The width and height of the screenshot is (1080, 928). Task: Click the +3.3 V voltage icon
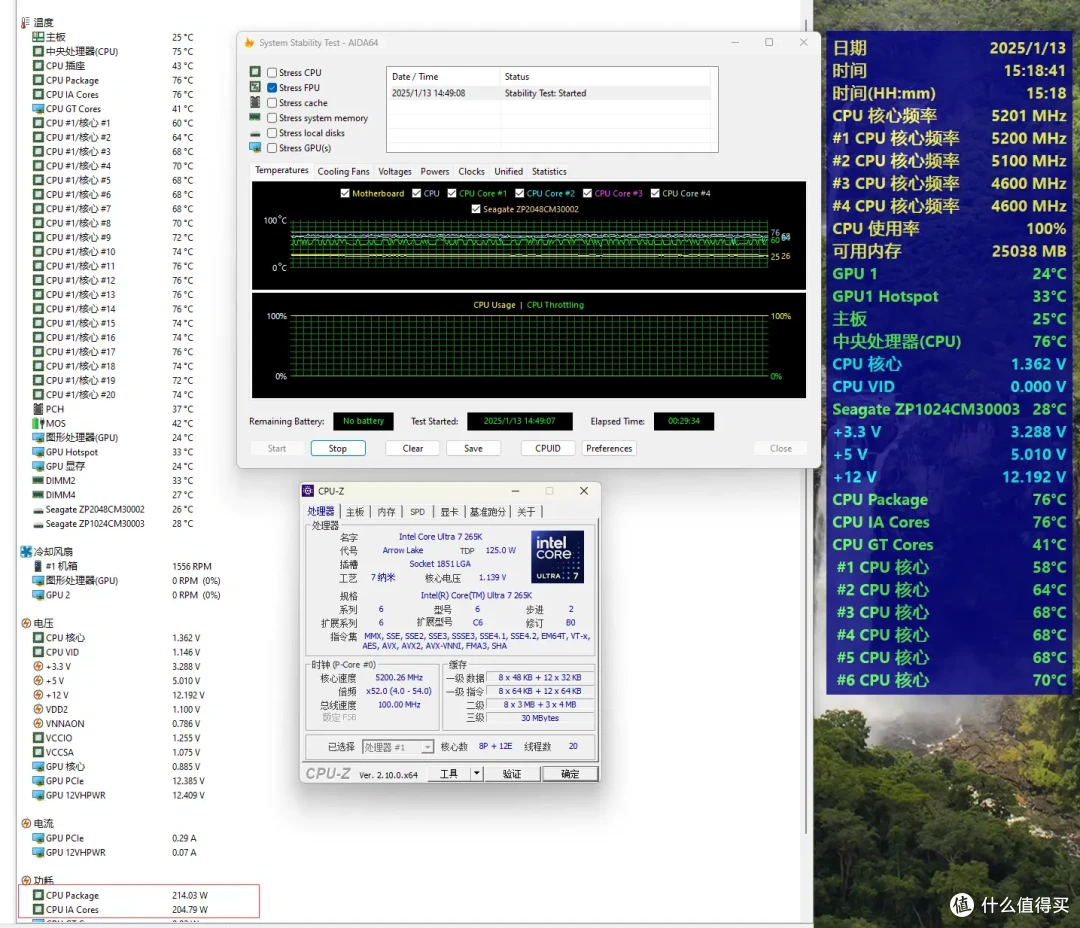[x=39, y=666]
